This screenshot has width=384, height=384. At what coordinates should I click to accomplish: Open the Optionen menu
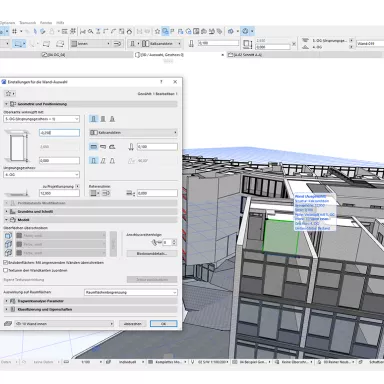(7, 23)
